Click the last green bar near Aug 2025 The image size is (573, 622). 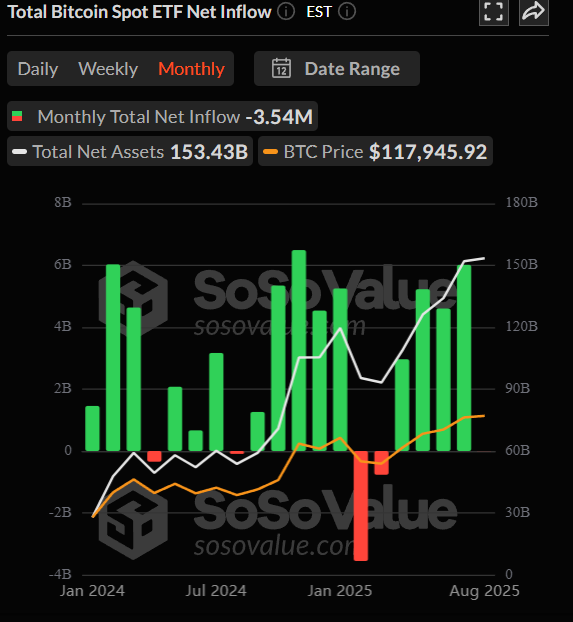coord(464,358)
